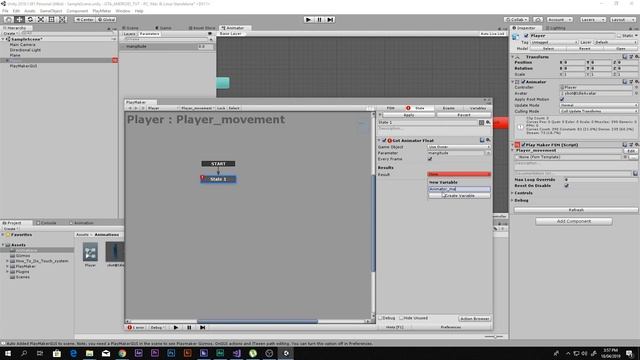The height and width of the screenshot is (360, 640).
Task: Open the Action Browser
Action: click(475, 318)
